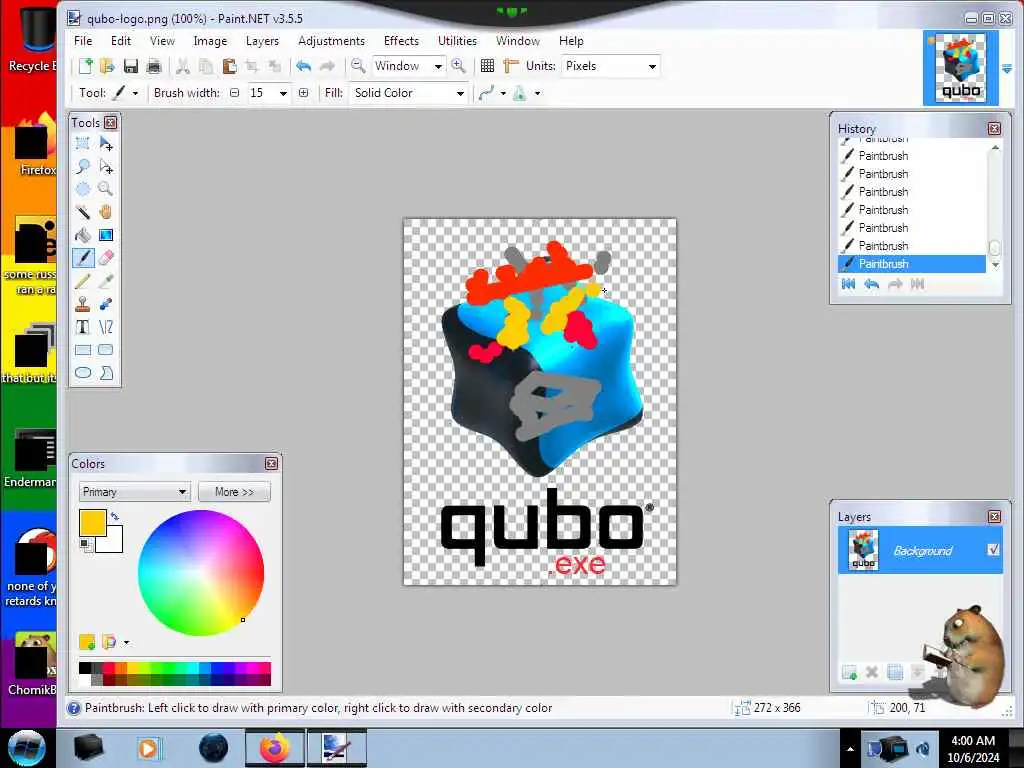Select the Color Picker eyedropper tool
This screenshot has width=1024, height=768.
106,281
